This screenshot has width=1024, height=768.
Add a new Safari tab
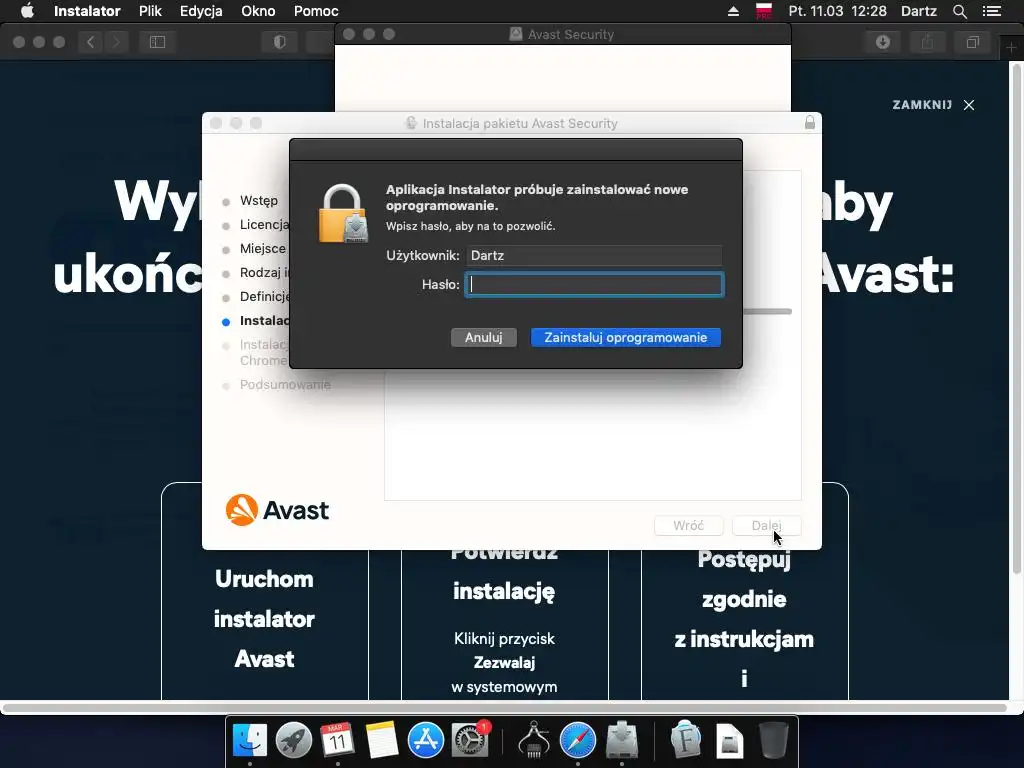click(1011, 48)
